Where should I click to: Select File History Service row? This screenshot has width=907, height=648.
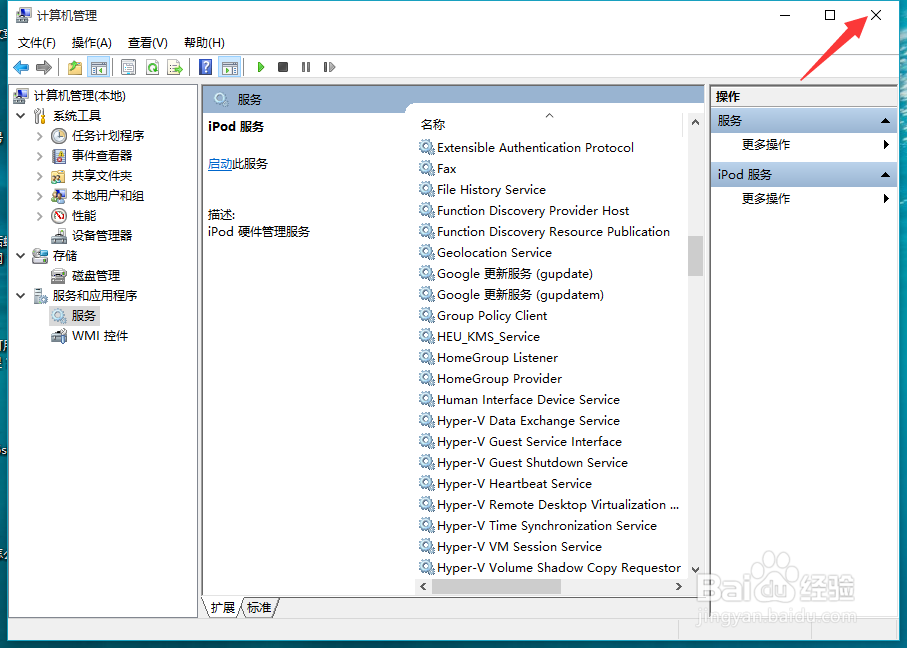[x=491, y=190]
